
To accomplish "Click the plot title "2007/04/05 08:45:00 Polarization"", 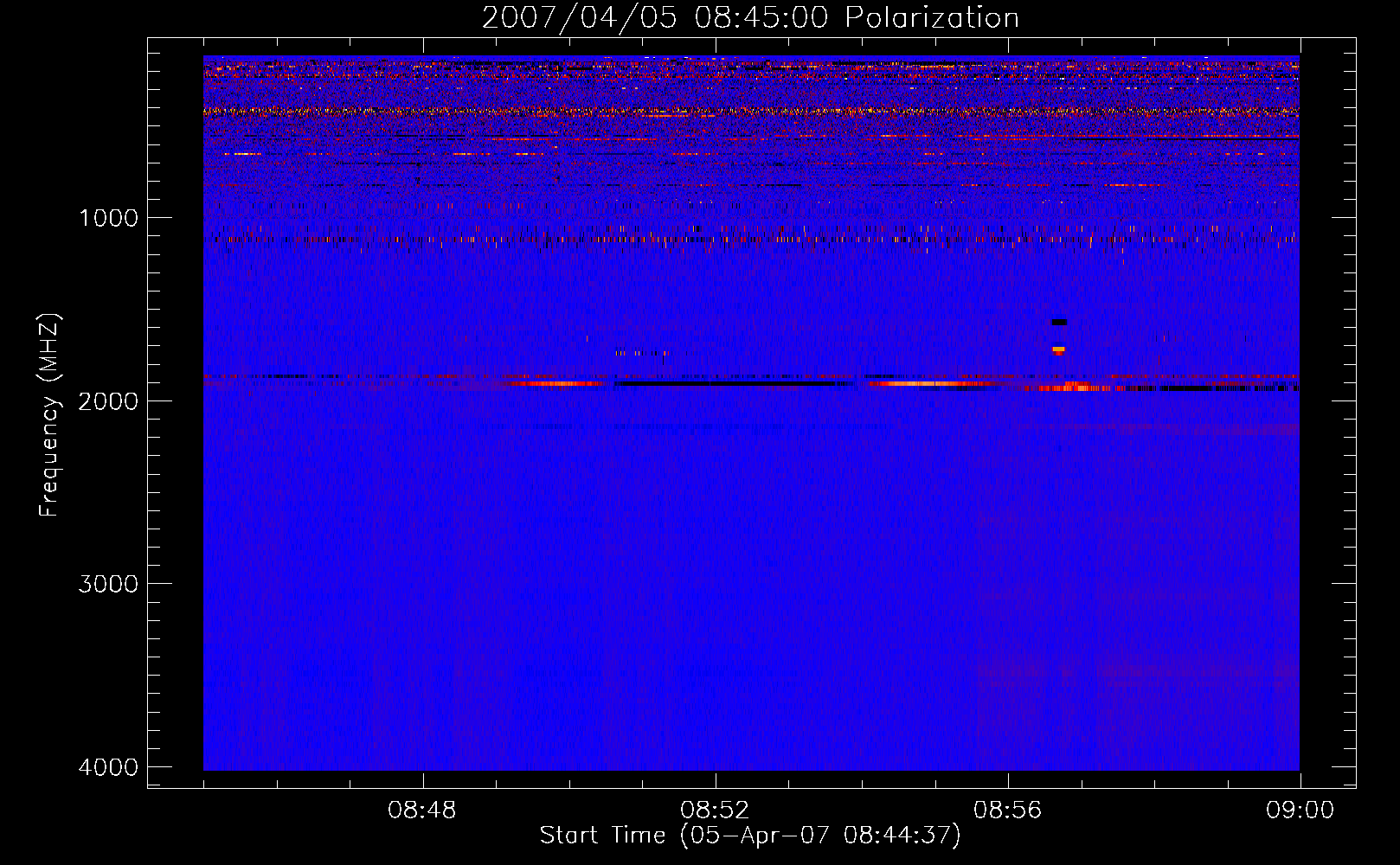I will coord(750,18).
